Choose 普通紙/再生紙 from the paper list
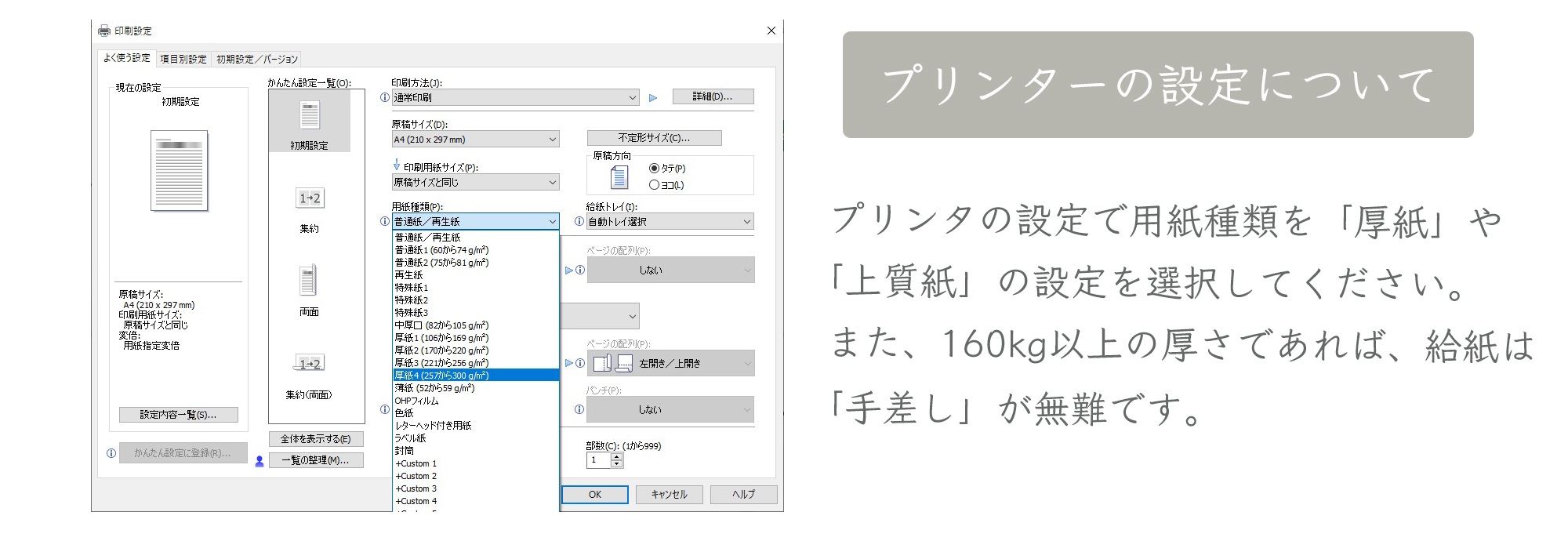The image size is (1568, 541). tap(476, 238)
